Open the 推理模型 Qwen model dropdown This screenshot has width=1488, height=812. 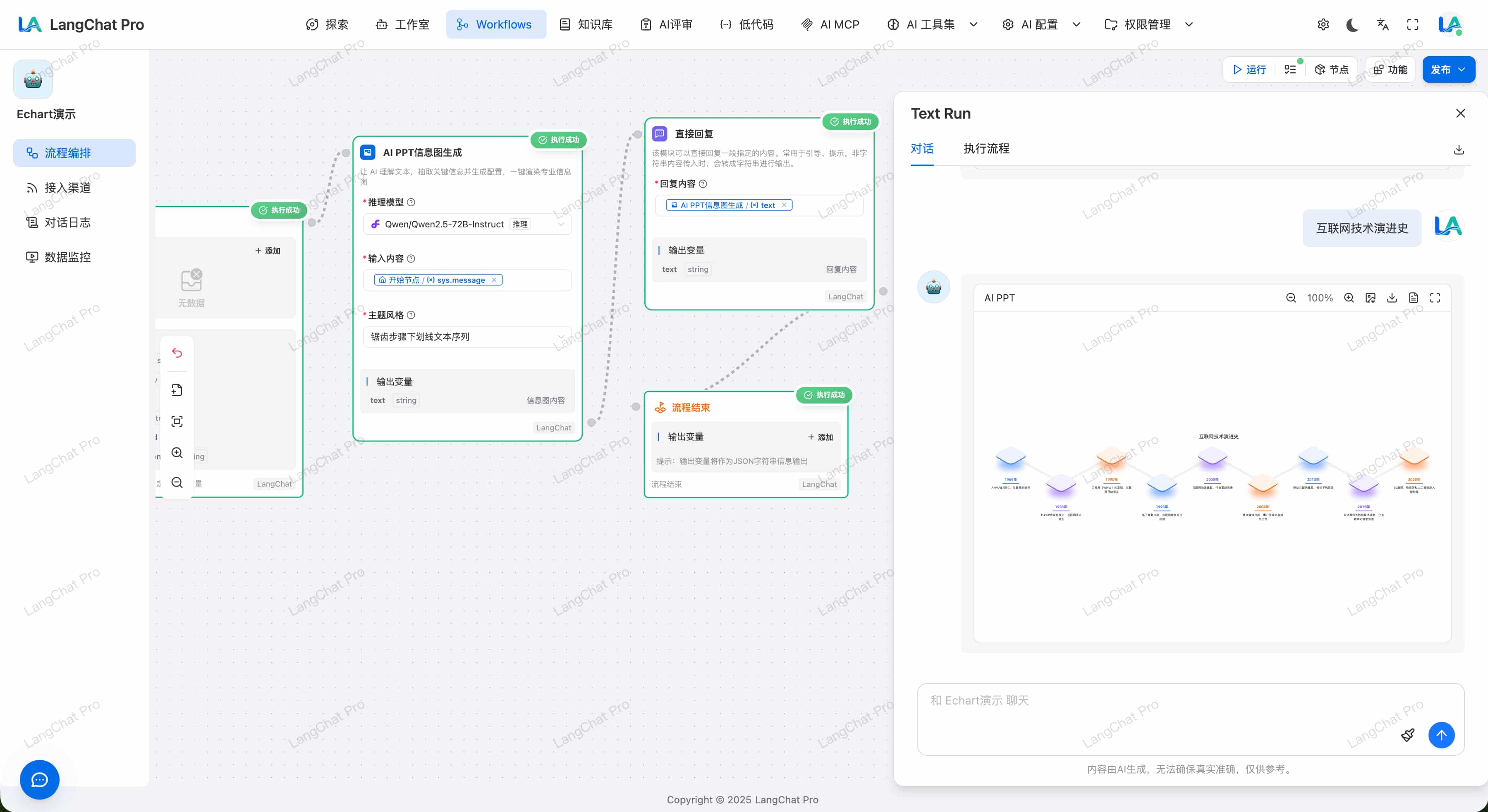tap(467, 224)
